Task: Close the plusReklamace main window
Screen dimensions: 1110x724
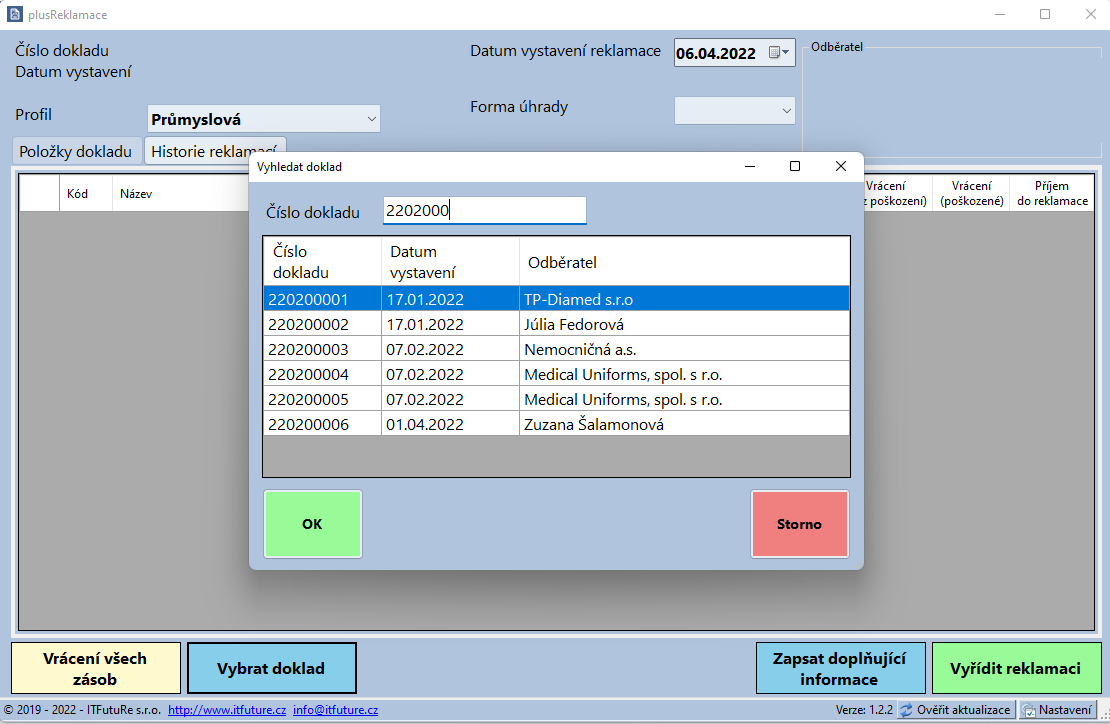Action: [1090, 14]
